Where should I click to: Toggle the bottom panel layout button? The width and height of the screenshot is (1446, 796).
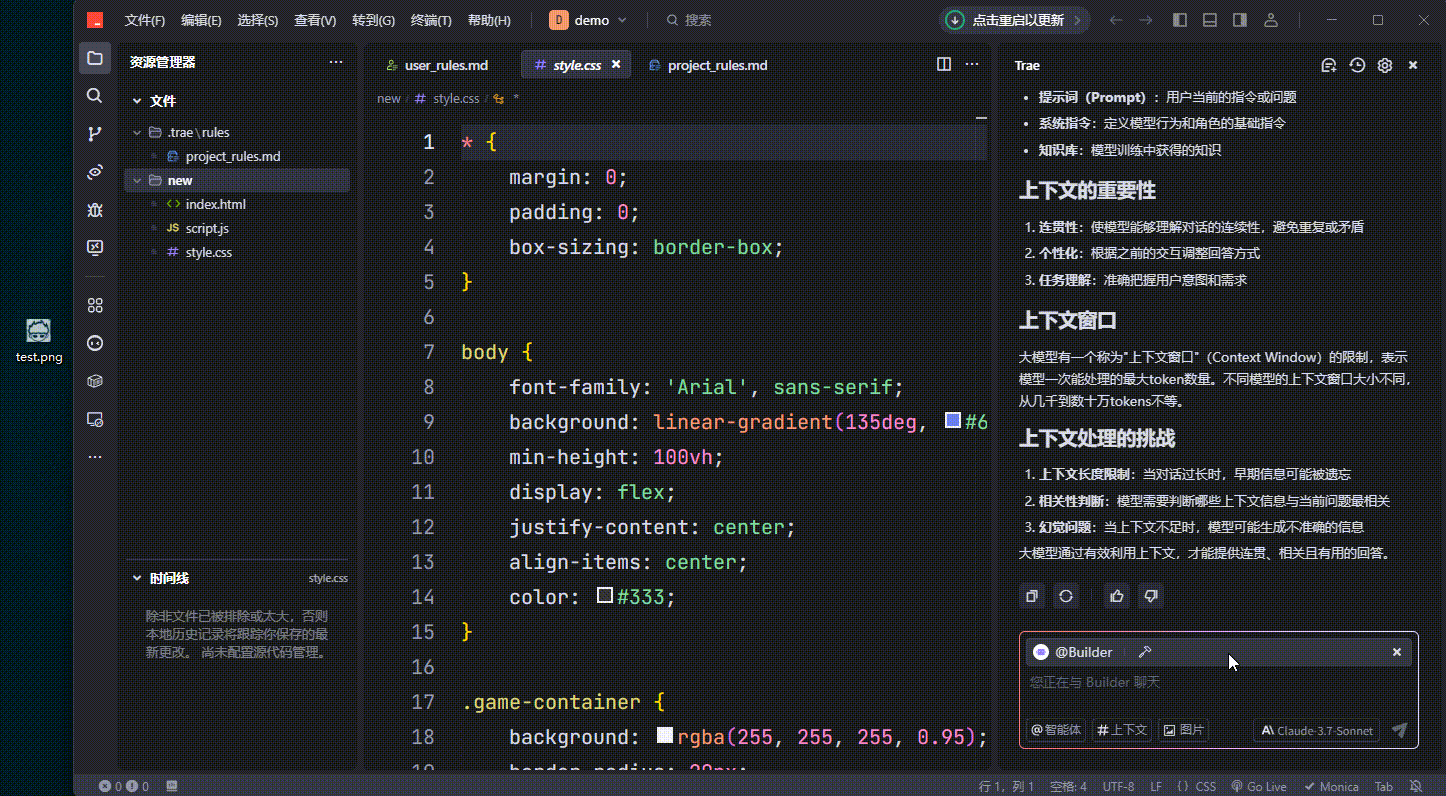1210,20
